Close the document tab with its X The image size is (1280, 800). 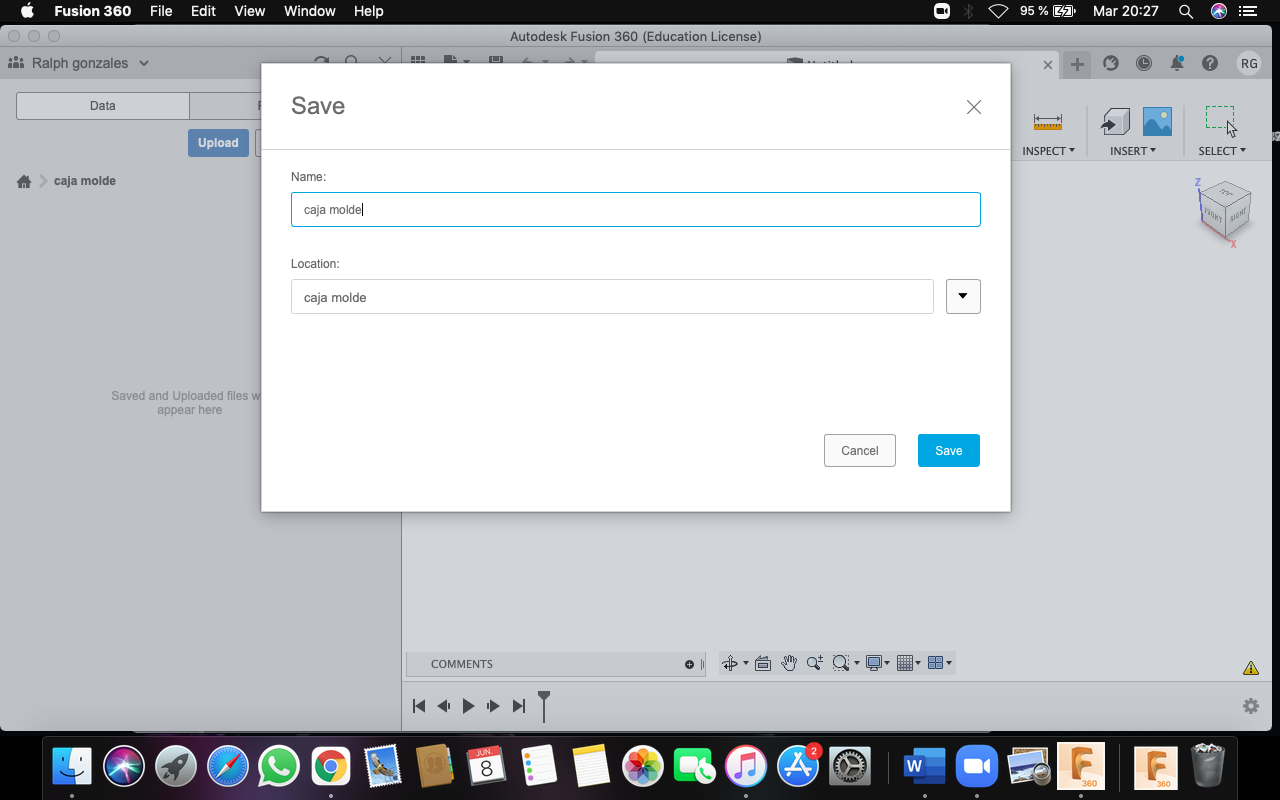[x=1048, y=65]
